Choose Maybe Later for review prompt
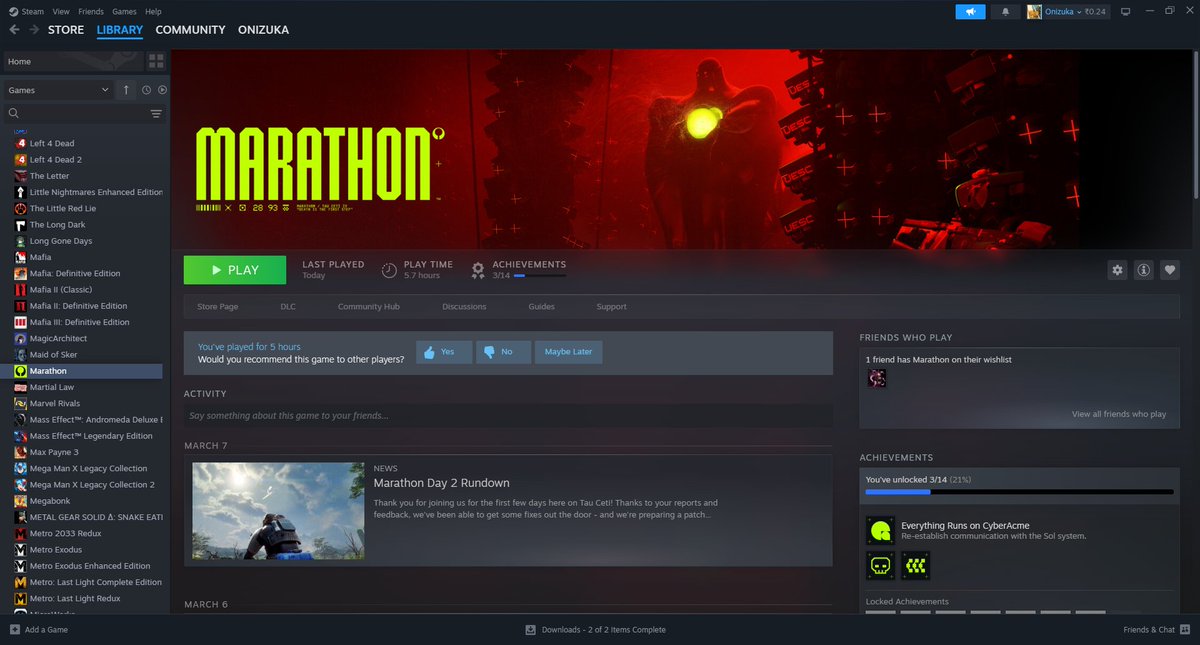 click(x=569, y=352)
